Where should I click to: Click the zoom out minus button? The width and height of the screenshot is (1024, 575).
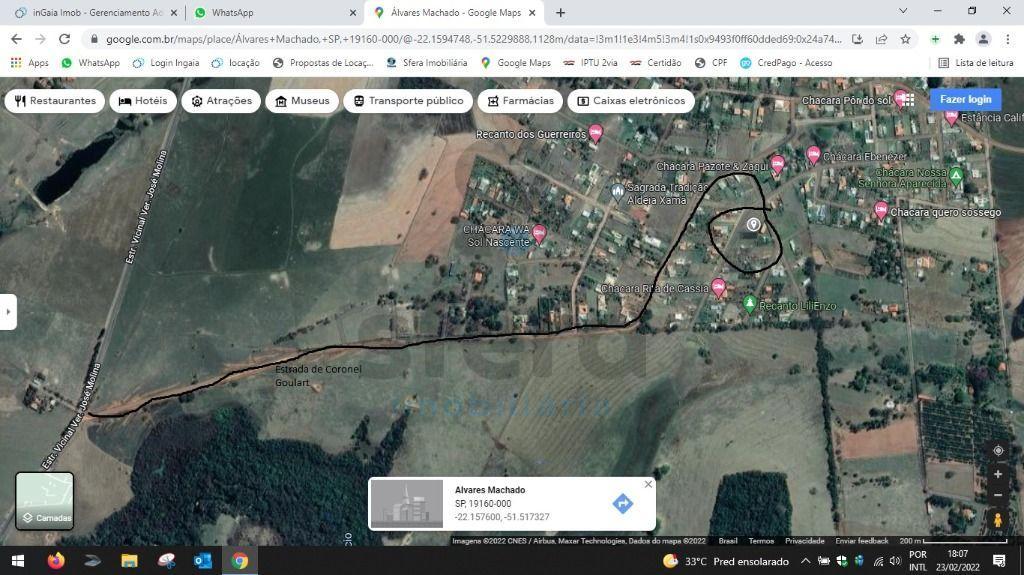click(x=998, y=496)
